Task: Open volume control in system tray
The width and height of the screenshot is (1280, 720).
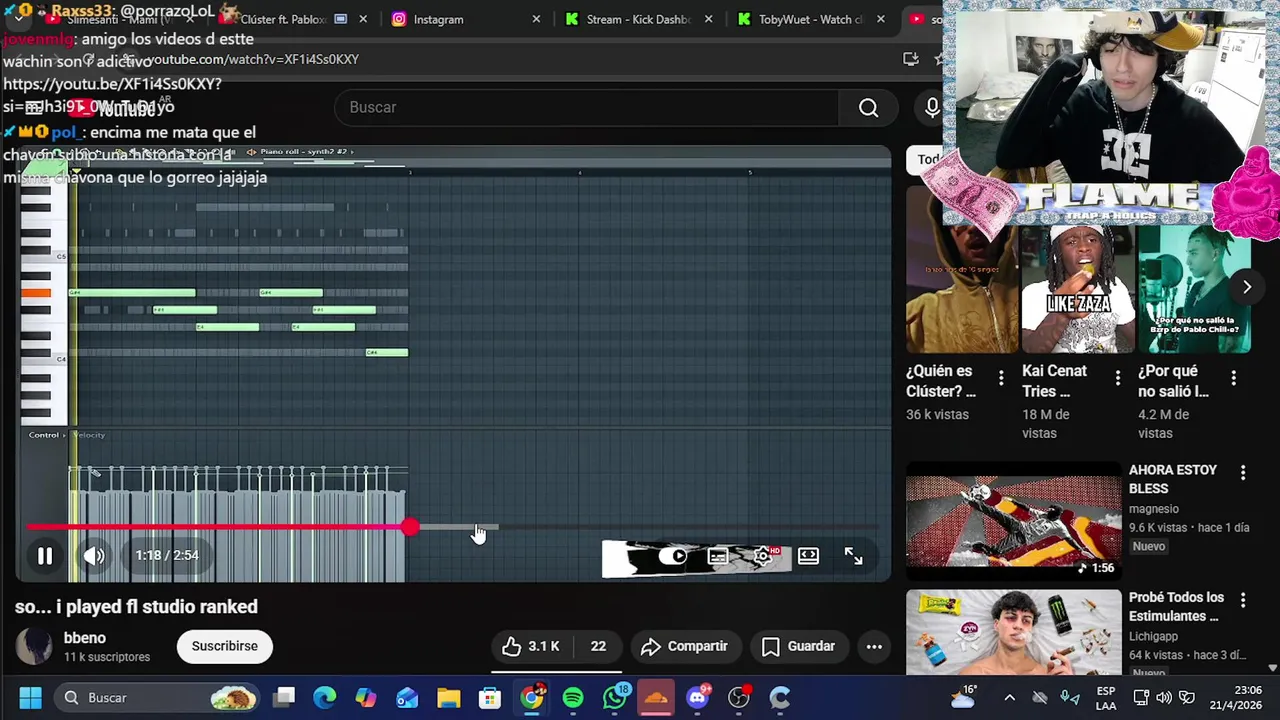Action: tap(1164, 698)
